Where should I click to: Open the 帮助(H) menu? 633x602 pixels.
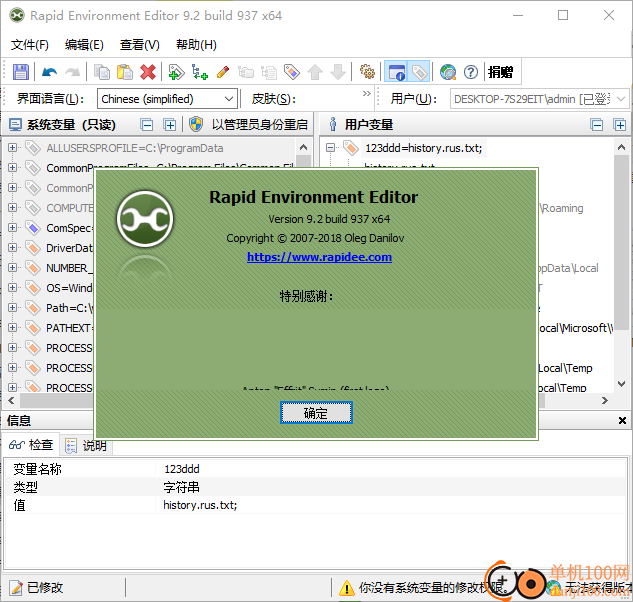tap(197, 44)
